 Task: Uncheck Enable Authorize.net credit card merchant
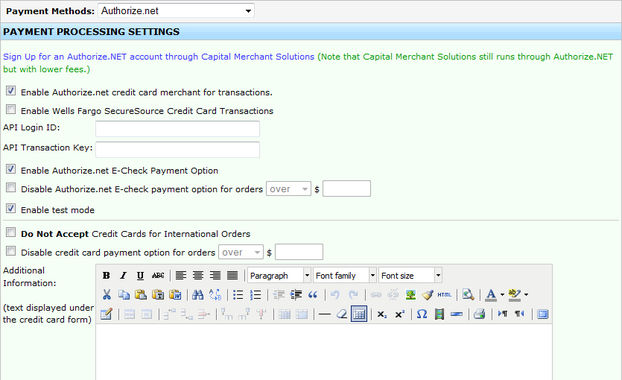click(11, 91)
